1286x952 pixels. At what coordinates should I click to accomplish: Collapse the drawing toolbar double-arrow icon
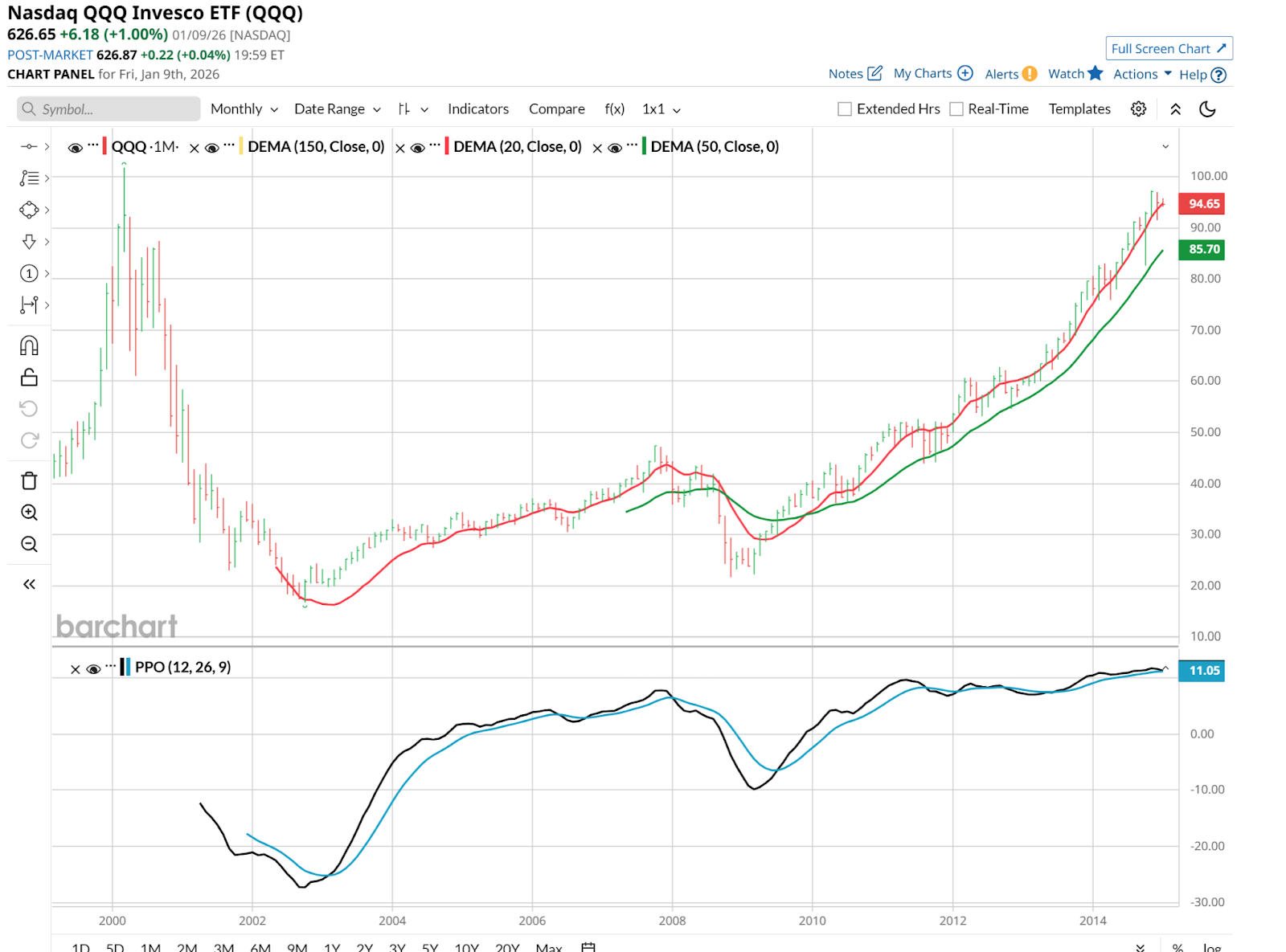click(x=29, y=584)
